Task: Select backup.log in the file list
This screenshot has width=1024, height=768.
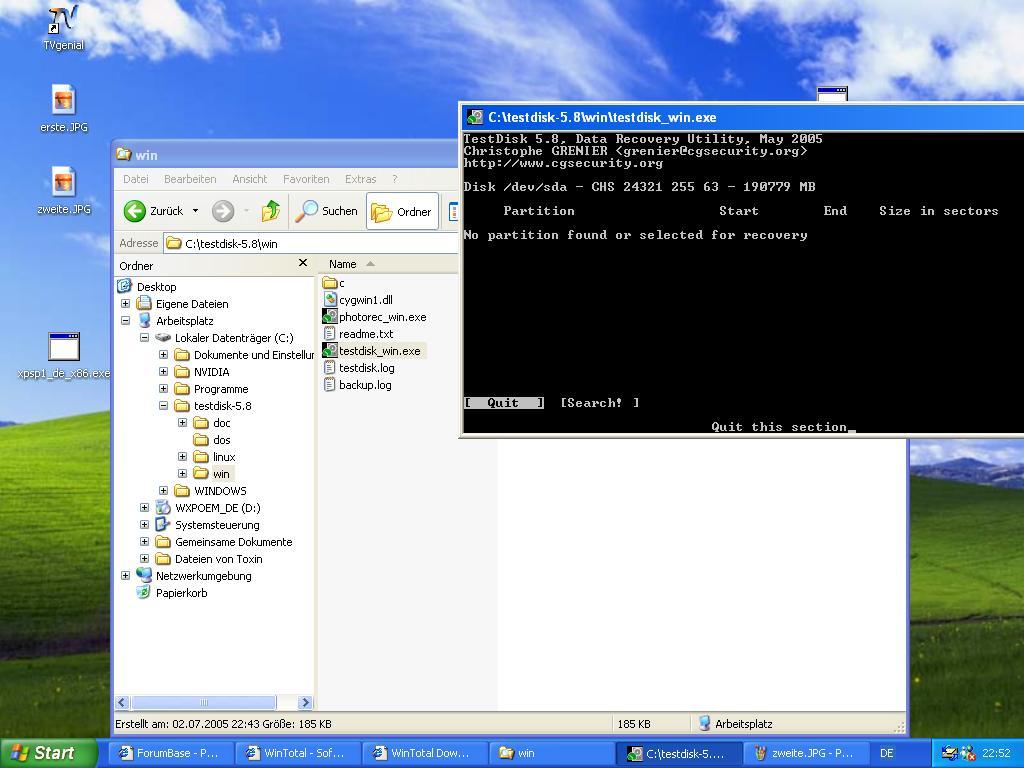Action: pos(357,385)
